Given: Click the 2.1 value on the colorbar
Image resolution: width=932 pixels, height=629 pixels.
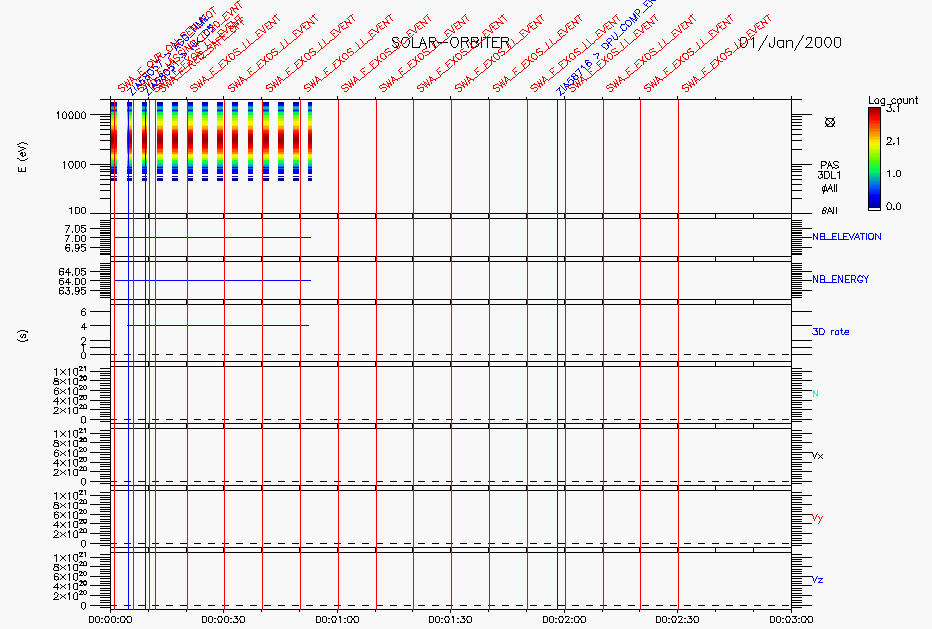Looking at the screenshot, I should coord(893,141).
